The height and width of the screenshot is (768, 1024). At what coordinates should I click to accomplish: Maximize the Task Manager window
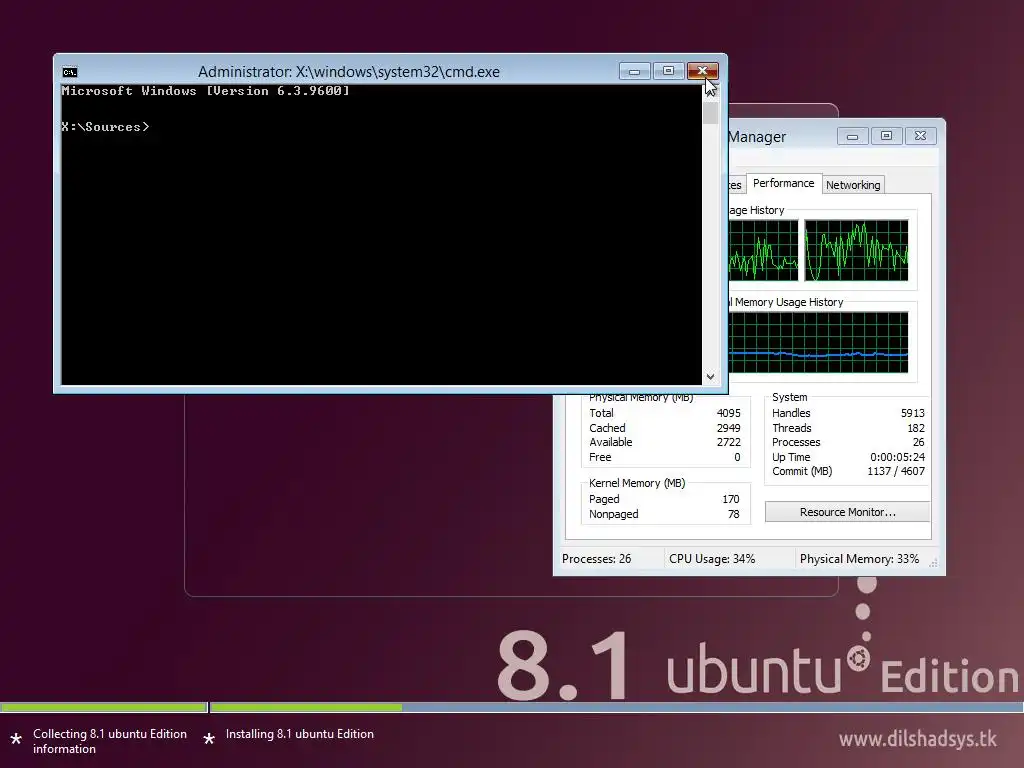[x=886, y=136]
